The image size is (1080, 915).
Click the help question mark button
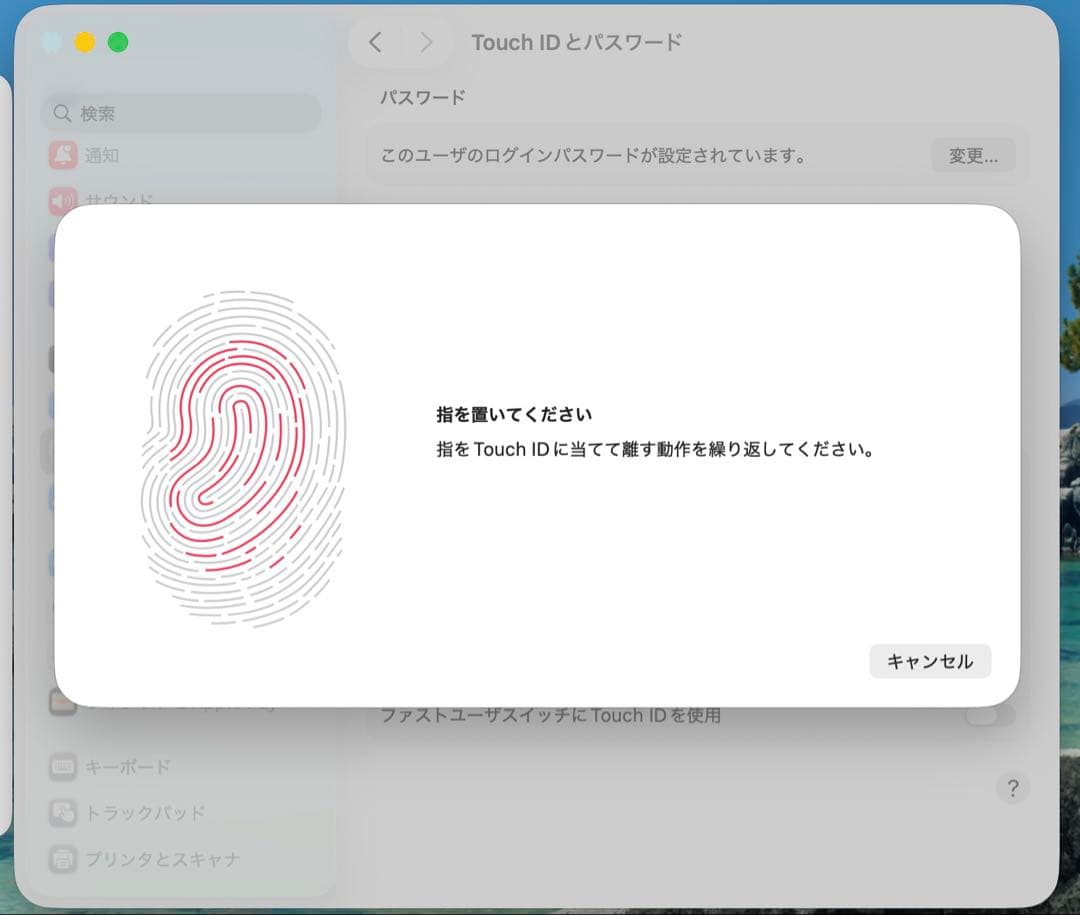click(x=1012, y=788)
